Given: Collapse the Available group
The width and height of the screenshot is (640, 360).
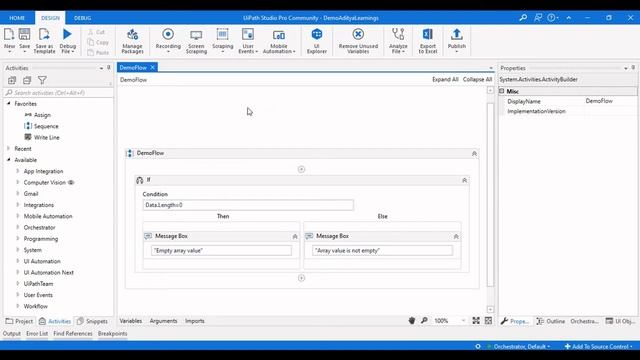Looking at the screenshot, I should [x=9, y=160].
